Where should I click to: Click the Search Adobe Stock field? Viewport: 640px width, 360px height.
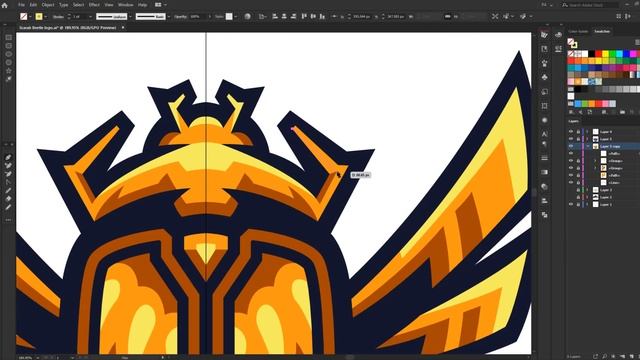click(x=590, y=5)
